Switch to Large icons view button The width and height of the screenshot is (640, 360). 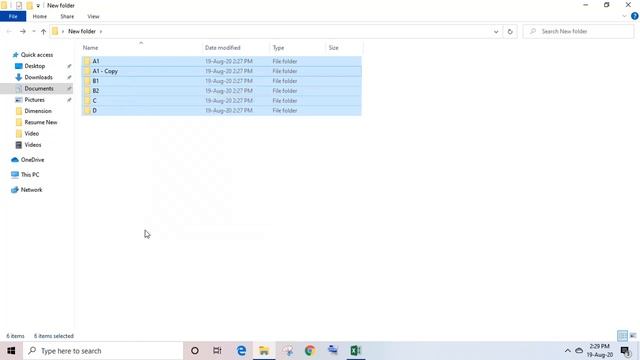[633, 336]
